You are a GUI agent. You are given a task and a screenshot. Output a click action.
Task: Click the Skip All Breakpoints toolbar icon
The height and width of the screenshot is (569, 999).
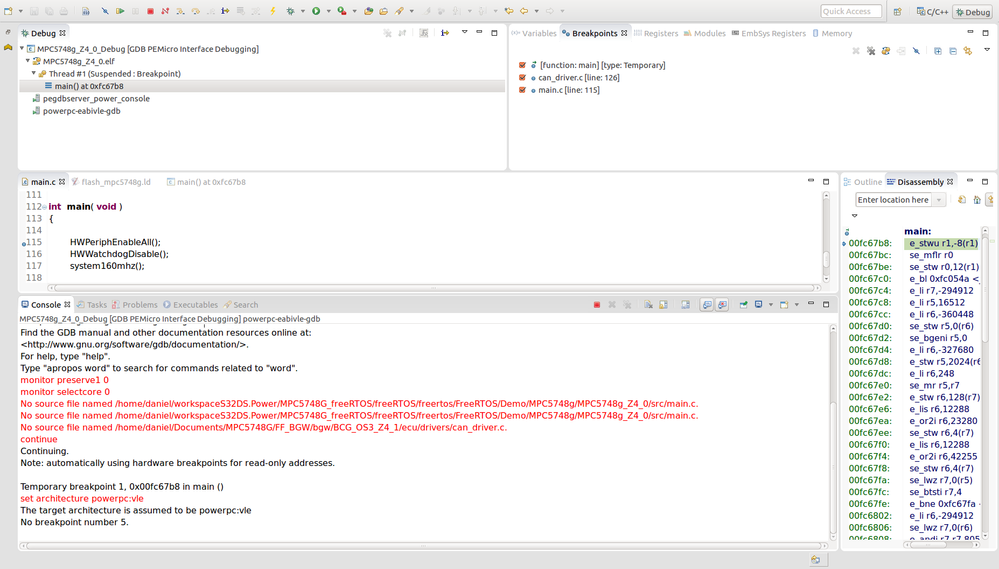click(x=105, y=11)
